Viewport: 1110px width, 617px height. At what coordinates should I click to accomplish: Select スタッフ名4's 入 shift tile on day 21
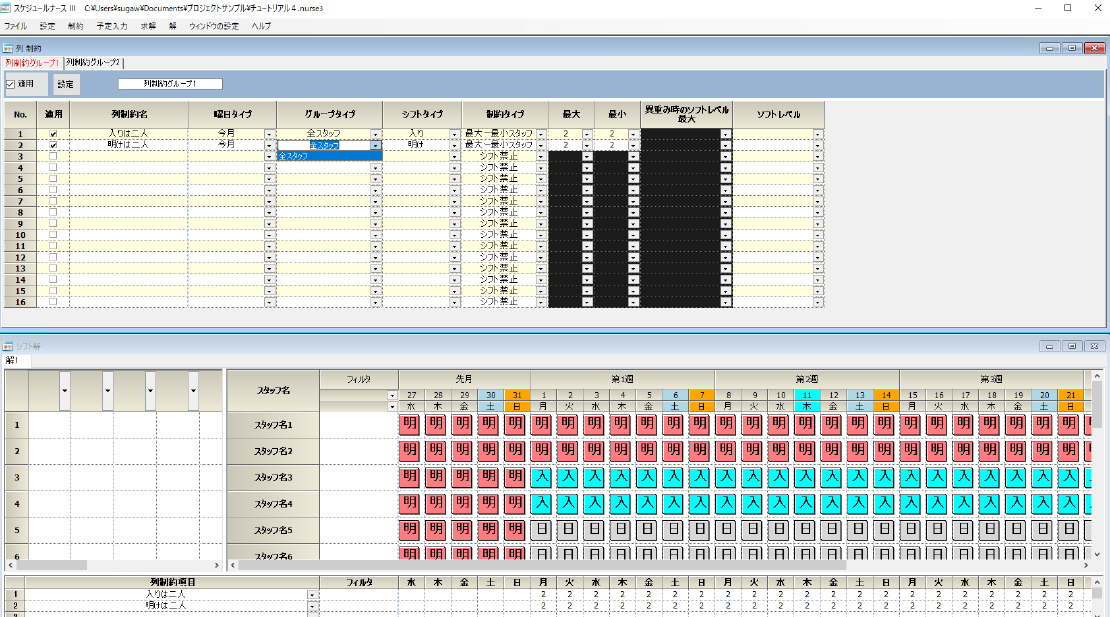click(x=1069, y=504)
